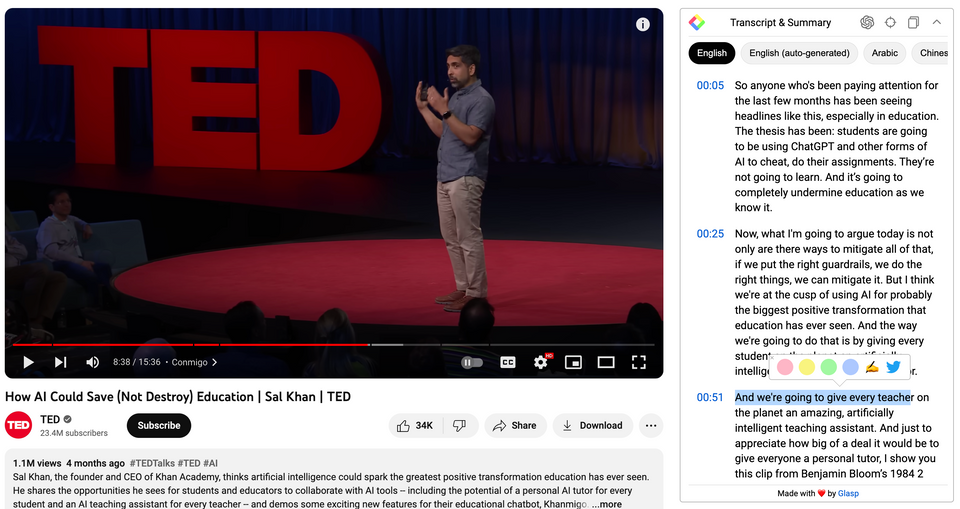
Task: Share highlight on Twitter
Action: pos(893,367)
